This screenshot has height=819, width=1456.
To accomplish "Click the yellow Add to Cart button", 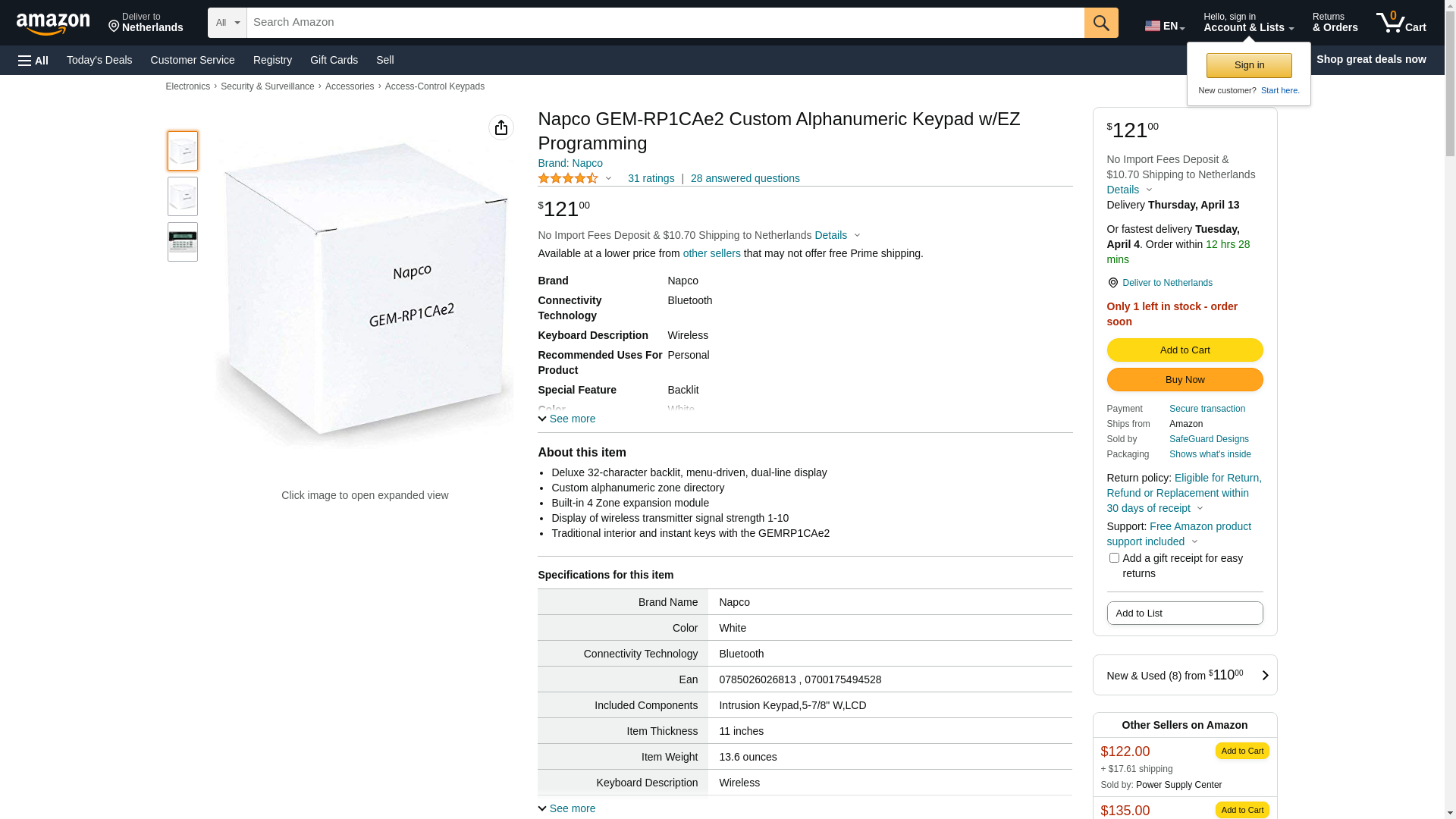I will [x=1185, y=350].
